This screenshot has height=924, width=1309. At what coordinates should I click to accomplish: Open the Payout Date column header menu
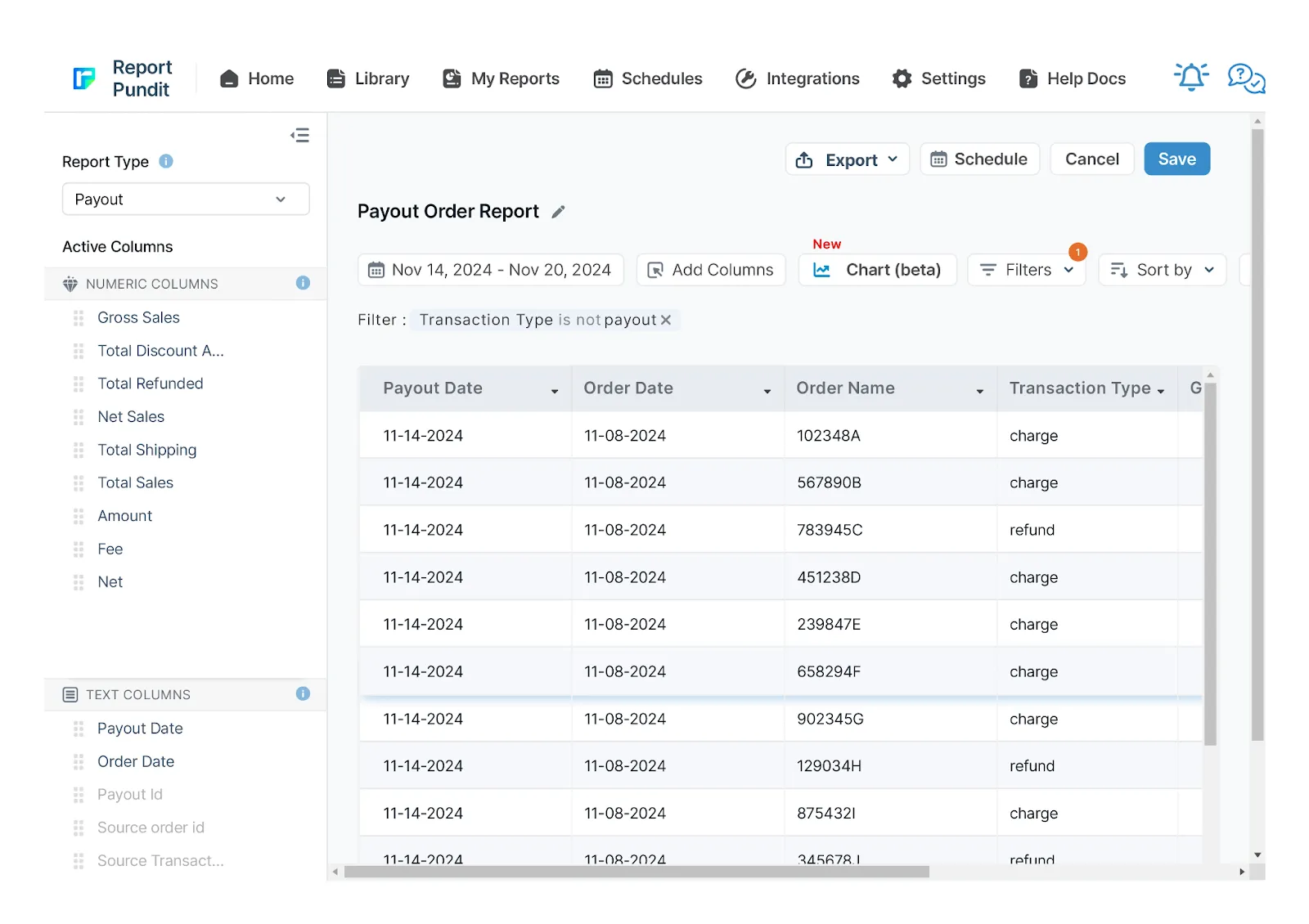tap(555, 391)
